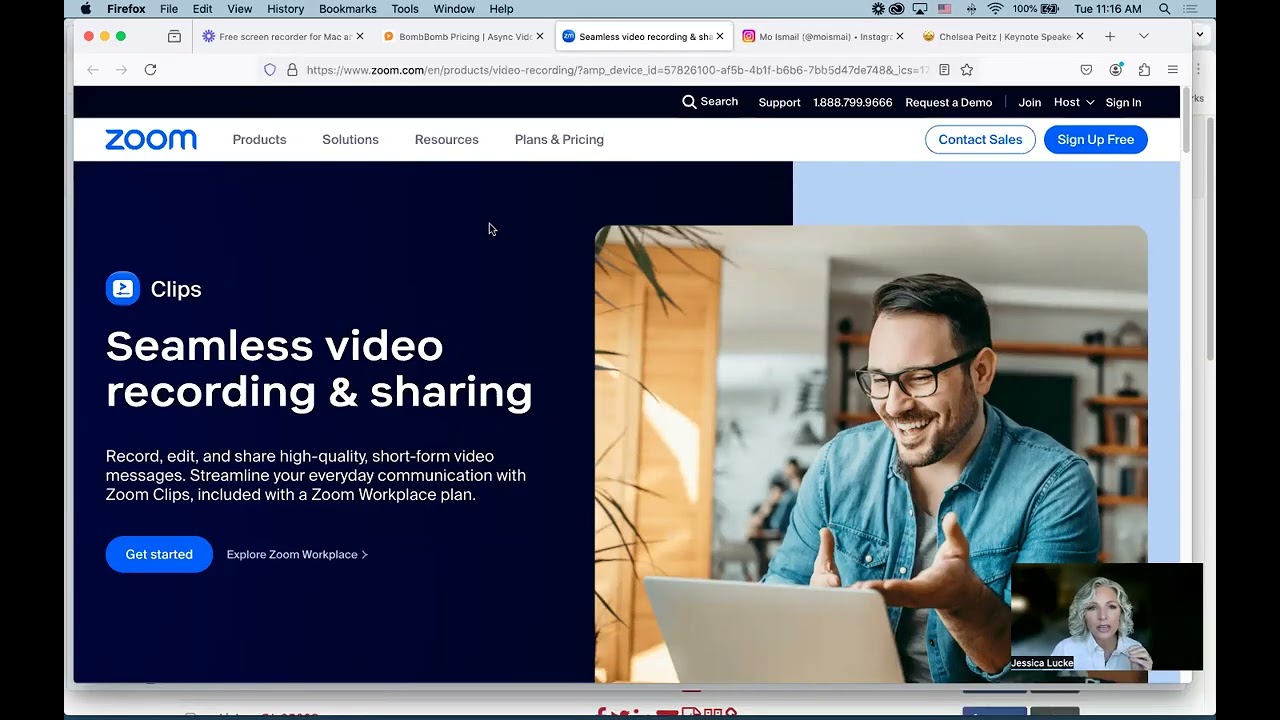1280x720 pixels.
Task: Close the Free screen recorder tab
Action: point(360,37)
